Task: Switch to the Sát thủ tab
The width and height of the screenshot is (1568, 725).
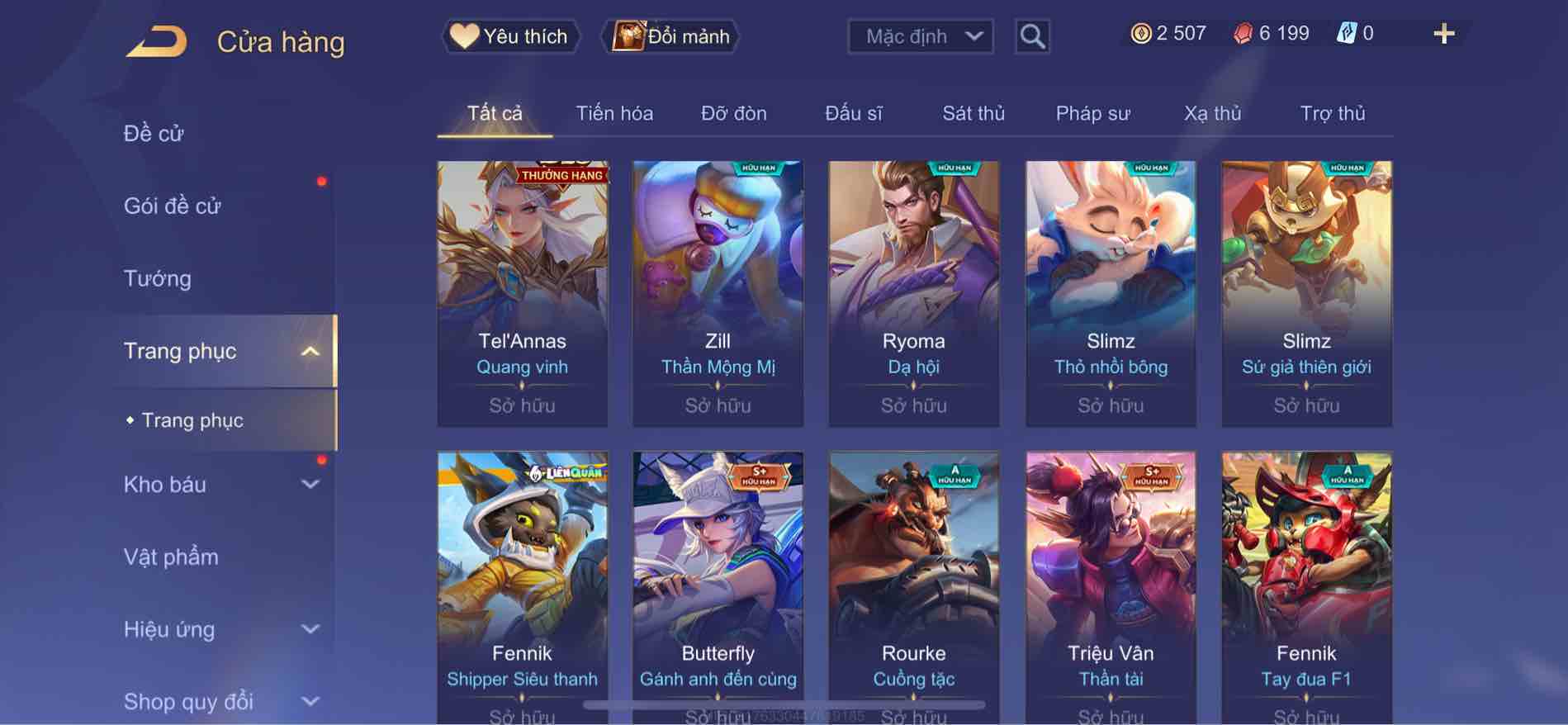Action: pos(973,114)
